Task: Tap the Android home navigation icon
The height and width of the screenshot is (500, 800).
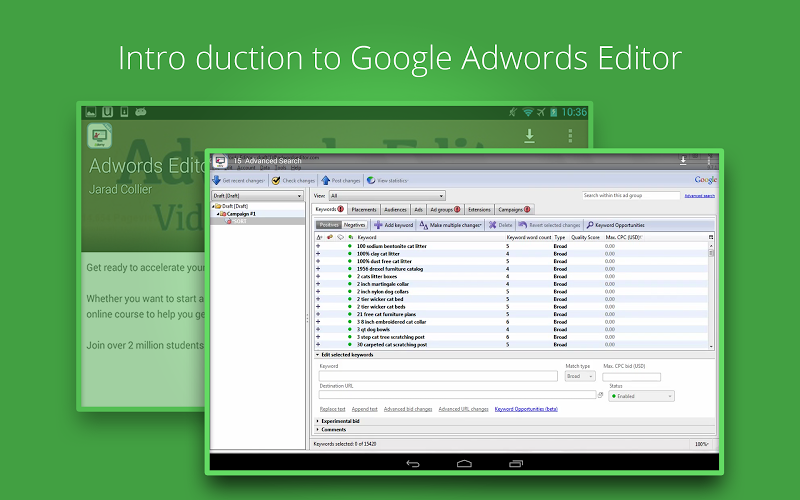Action: (464, 464)
